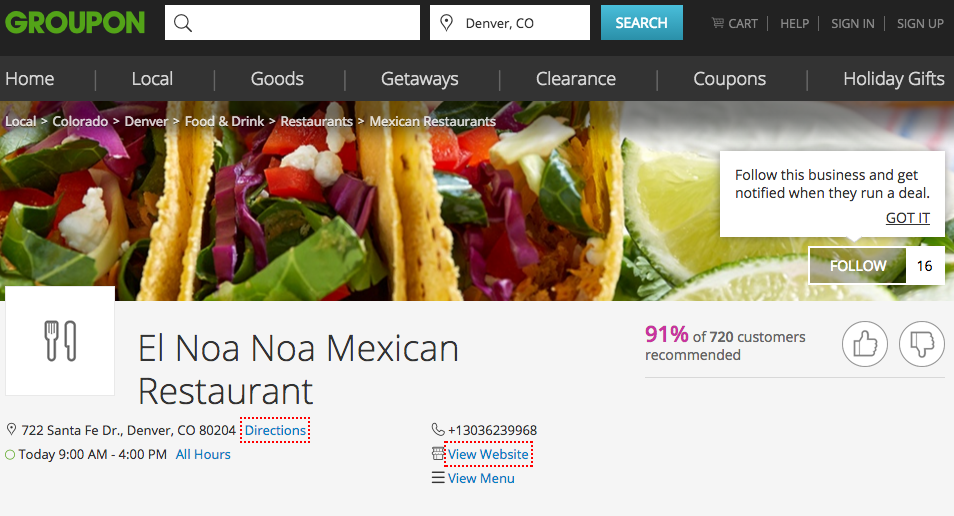954x516 pixels.
Task: Click the address 722 Santa Fe Dr.
Action: [128, 430]
